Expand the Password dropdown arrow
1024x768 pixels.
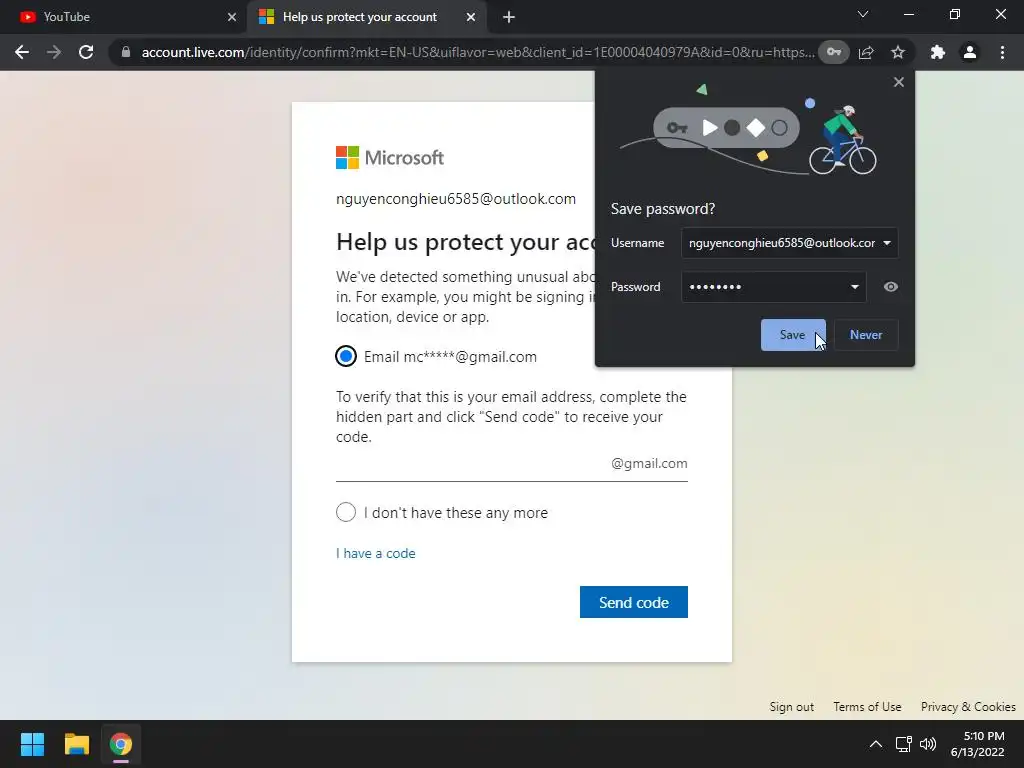[854, 287]
